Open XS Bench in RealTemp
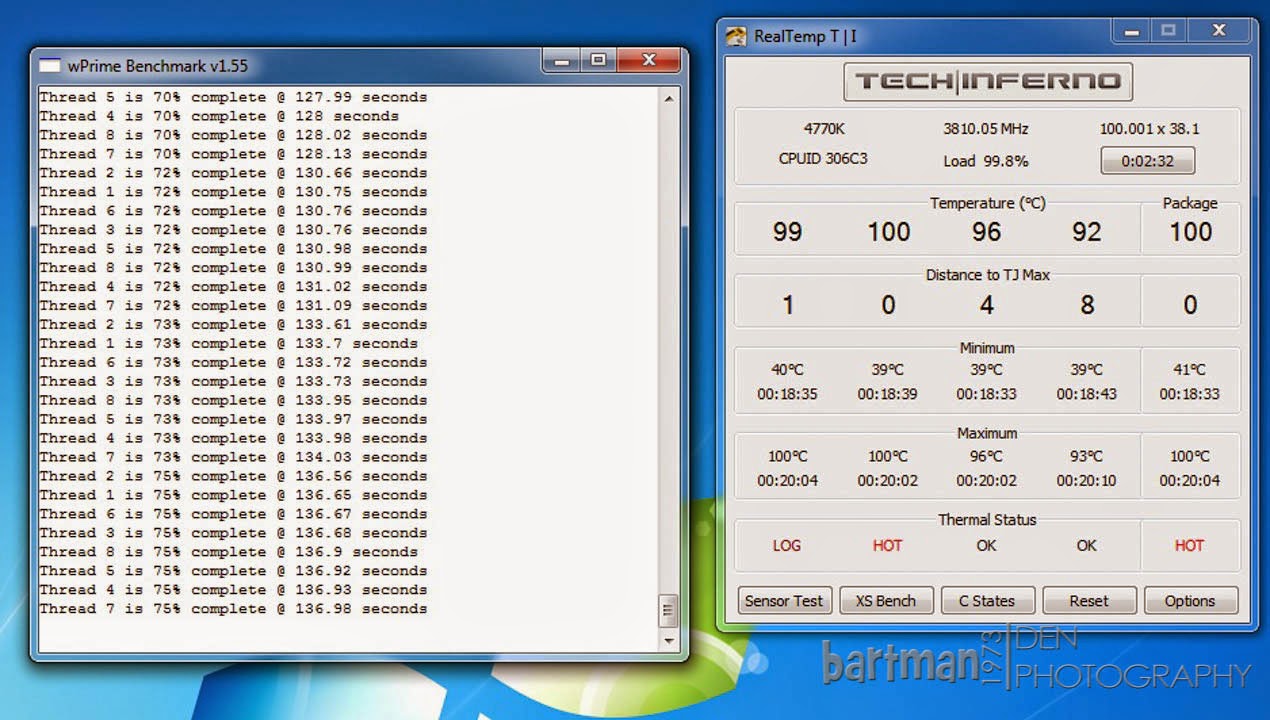The height and width of the screenshot is (720, 1270). coord(886,601)
